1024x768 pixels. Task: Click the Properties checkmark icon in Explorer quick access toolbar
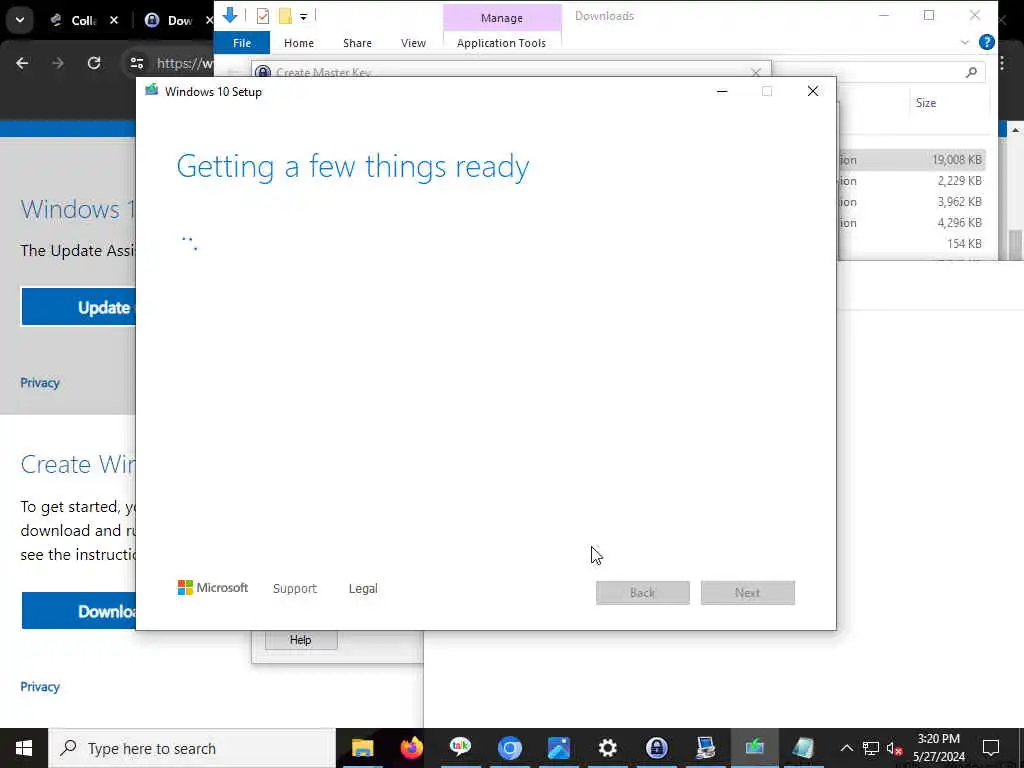(263, 16)
